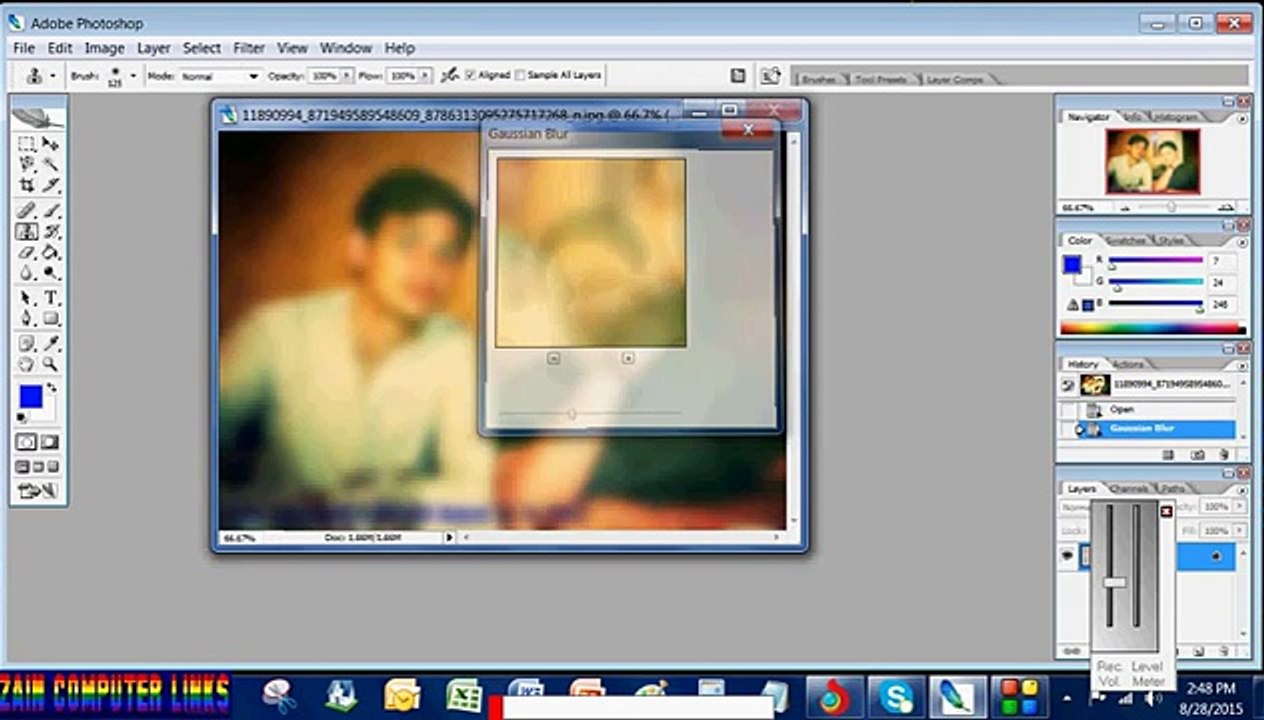The image size is (1264, 720).
Task: Switch to the Channels tab
Action: pyautogui.click(x=1129, y=489)
